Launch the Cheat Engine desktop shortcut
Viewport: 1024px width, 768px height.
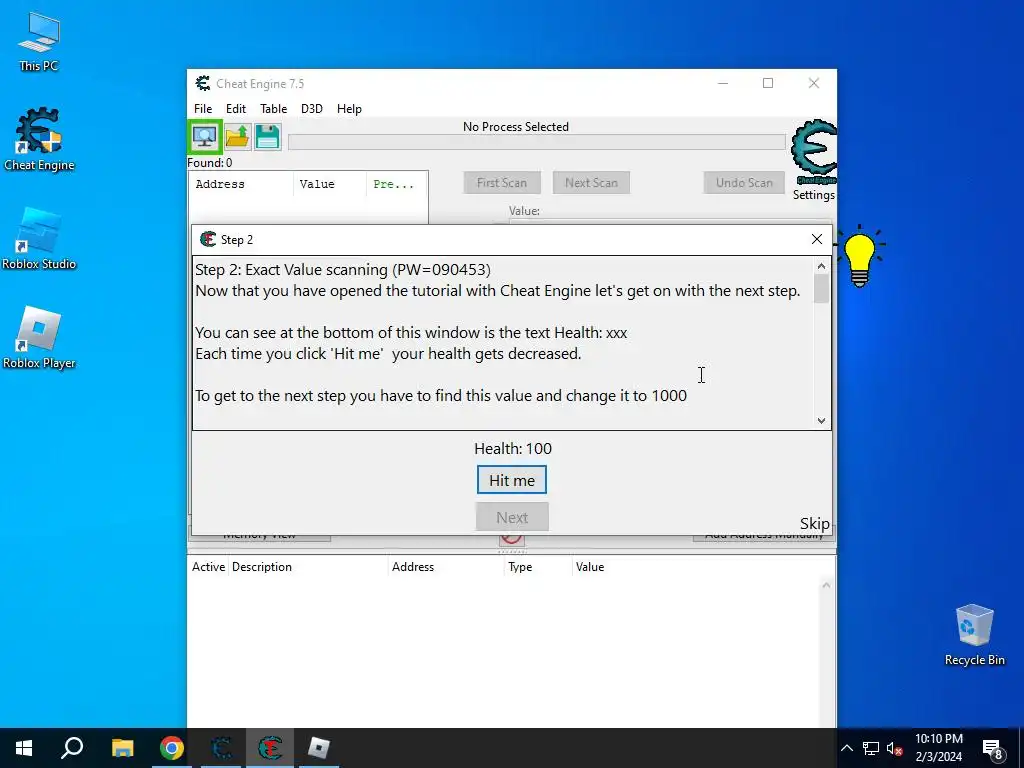pyautogui.click(x=39, y=139)
